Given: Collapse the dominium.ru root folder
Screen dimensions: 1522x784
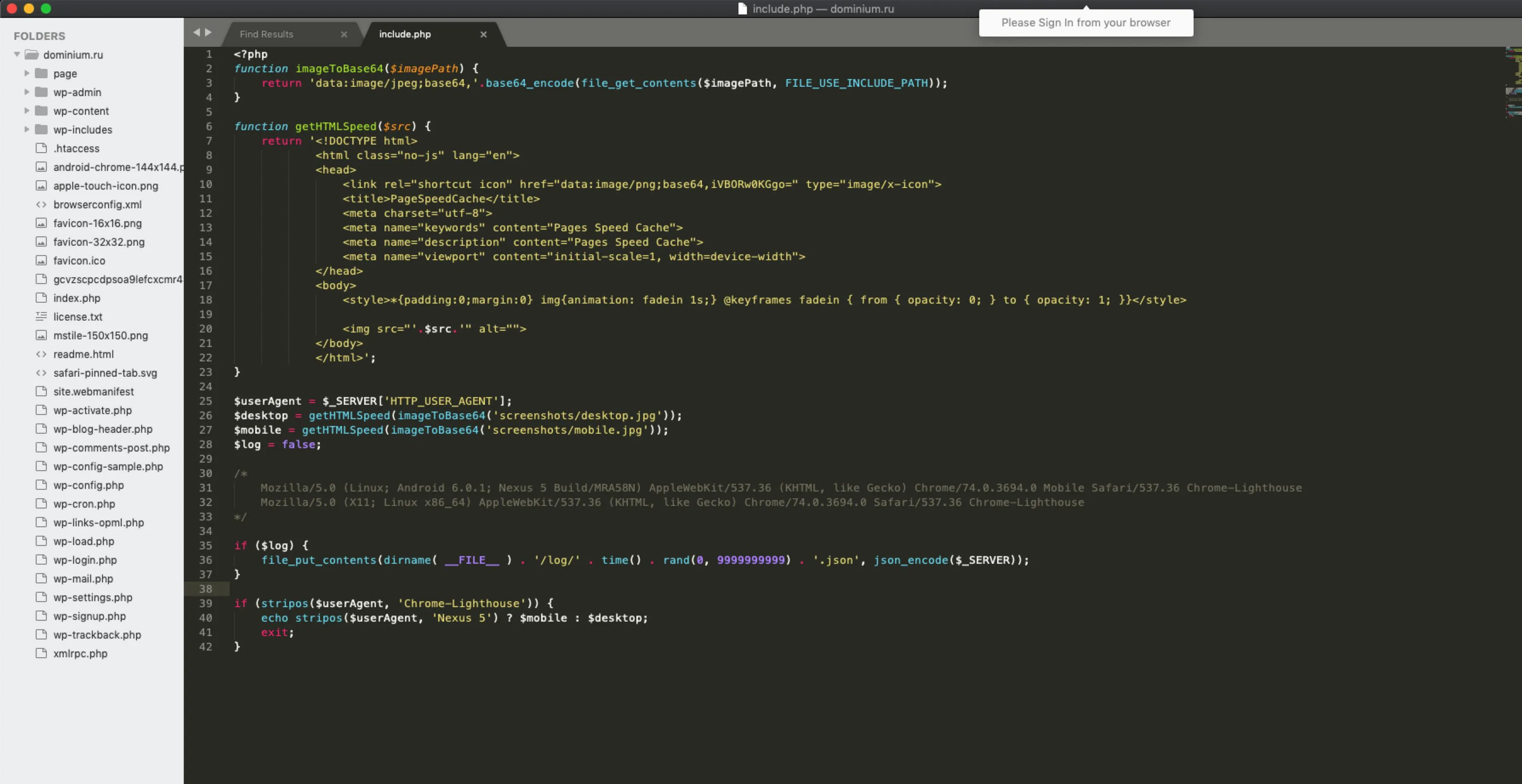Looking at the screenshot, I should pos(17,54).
